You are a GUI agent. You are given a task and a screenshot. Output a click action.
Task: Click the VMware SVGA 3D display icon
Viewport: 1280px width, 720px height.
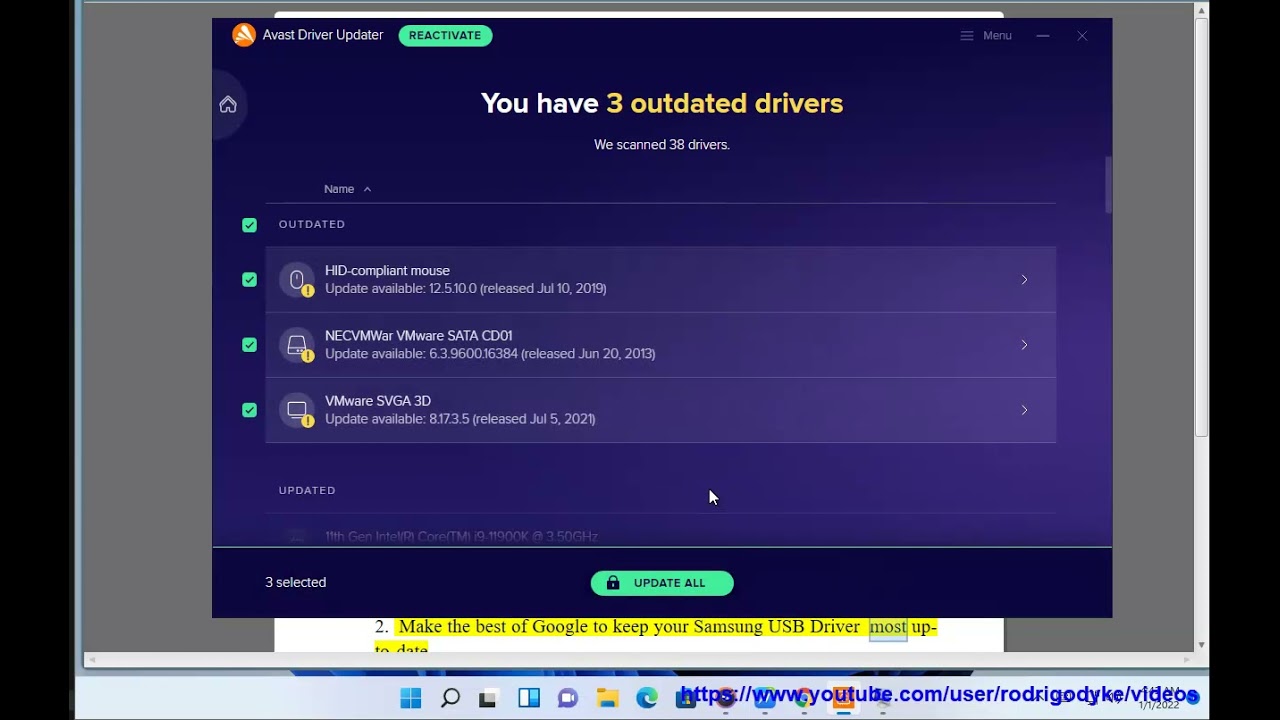click(297, 410)
